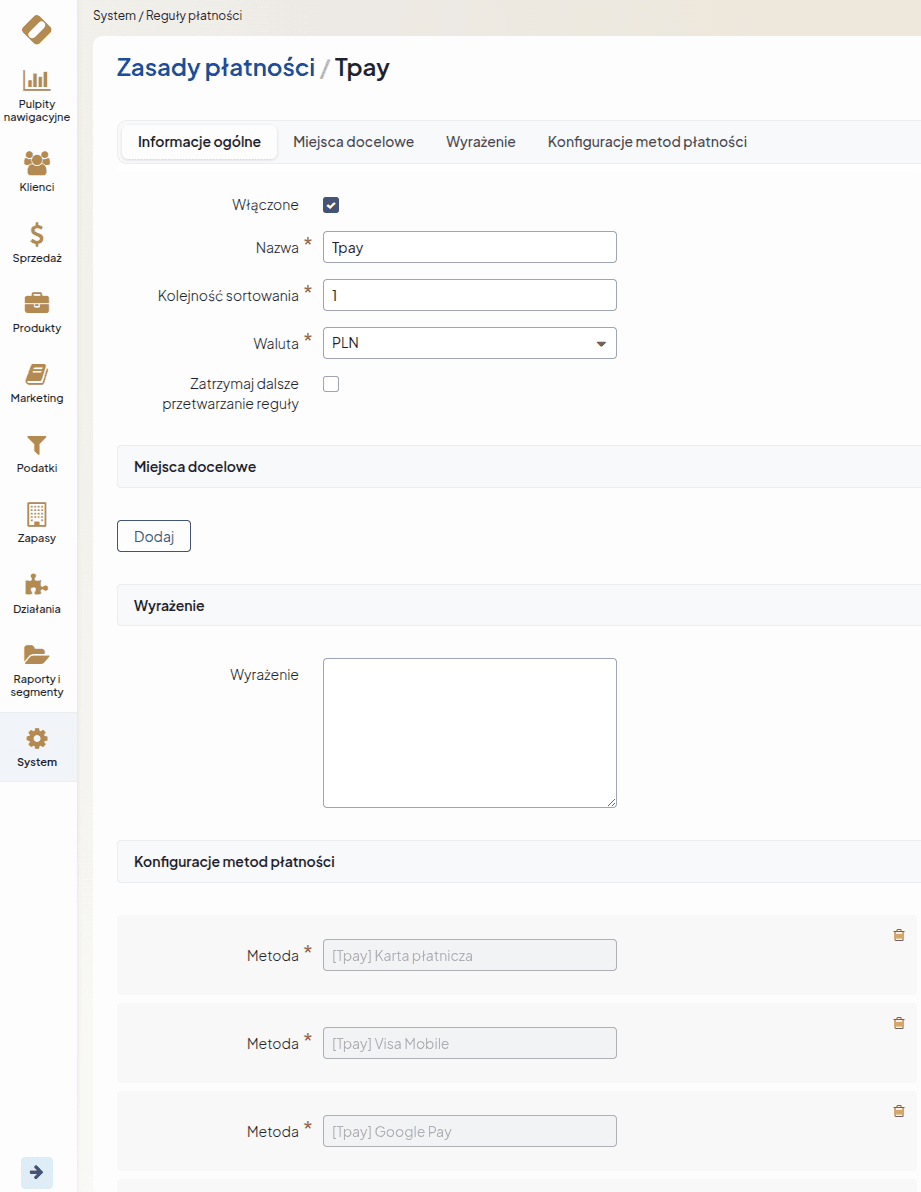The height and width of the screenshot is (1192, 921).
Task: Click the Dodaj button
Action: (154, 536)
